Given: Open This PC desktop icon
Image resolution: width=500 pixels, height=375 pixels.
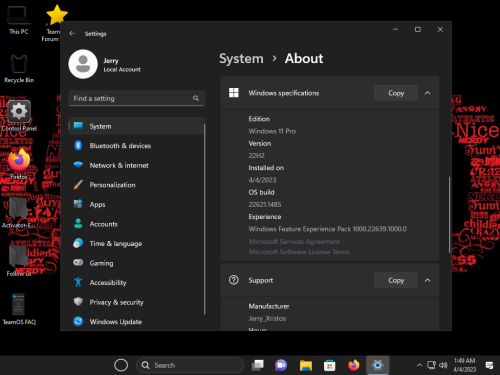Looking at the screenshot, I should click(x=19, y=20).
